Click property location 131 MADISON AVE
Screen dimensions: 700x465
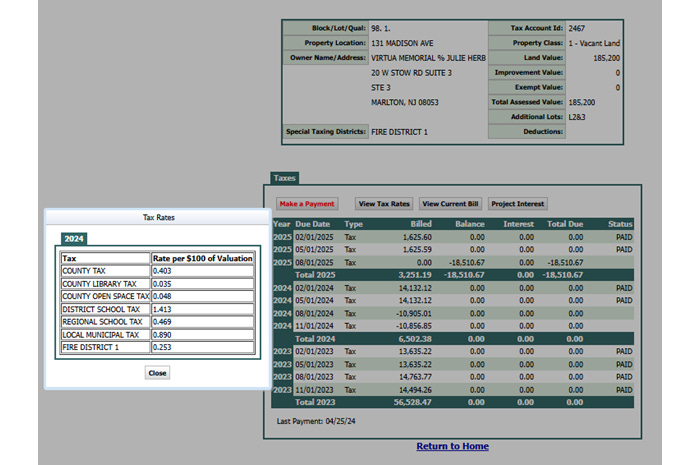(x=402, y=43)
